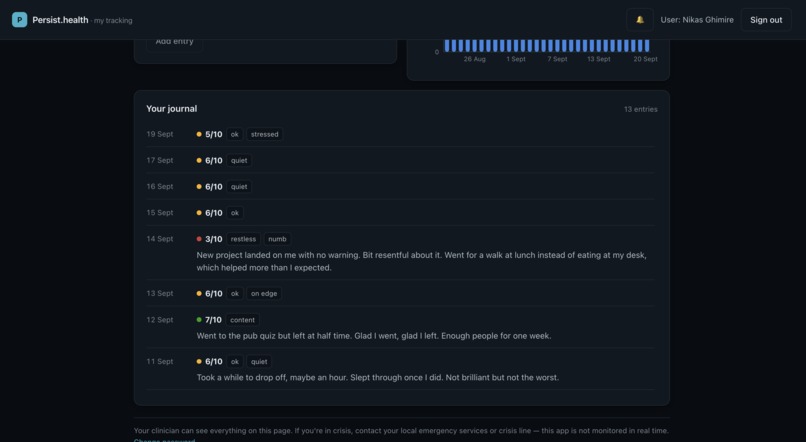This screenshot has width=806, height=442.
Task: Click the quiet tag on 17 Sept
Action: 239,160
